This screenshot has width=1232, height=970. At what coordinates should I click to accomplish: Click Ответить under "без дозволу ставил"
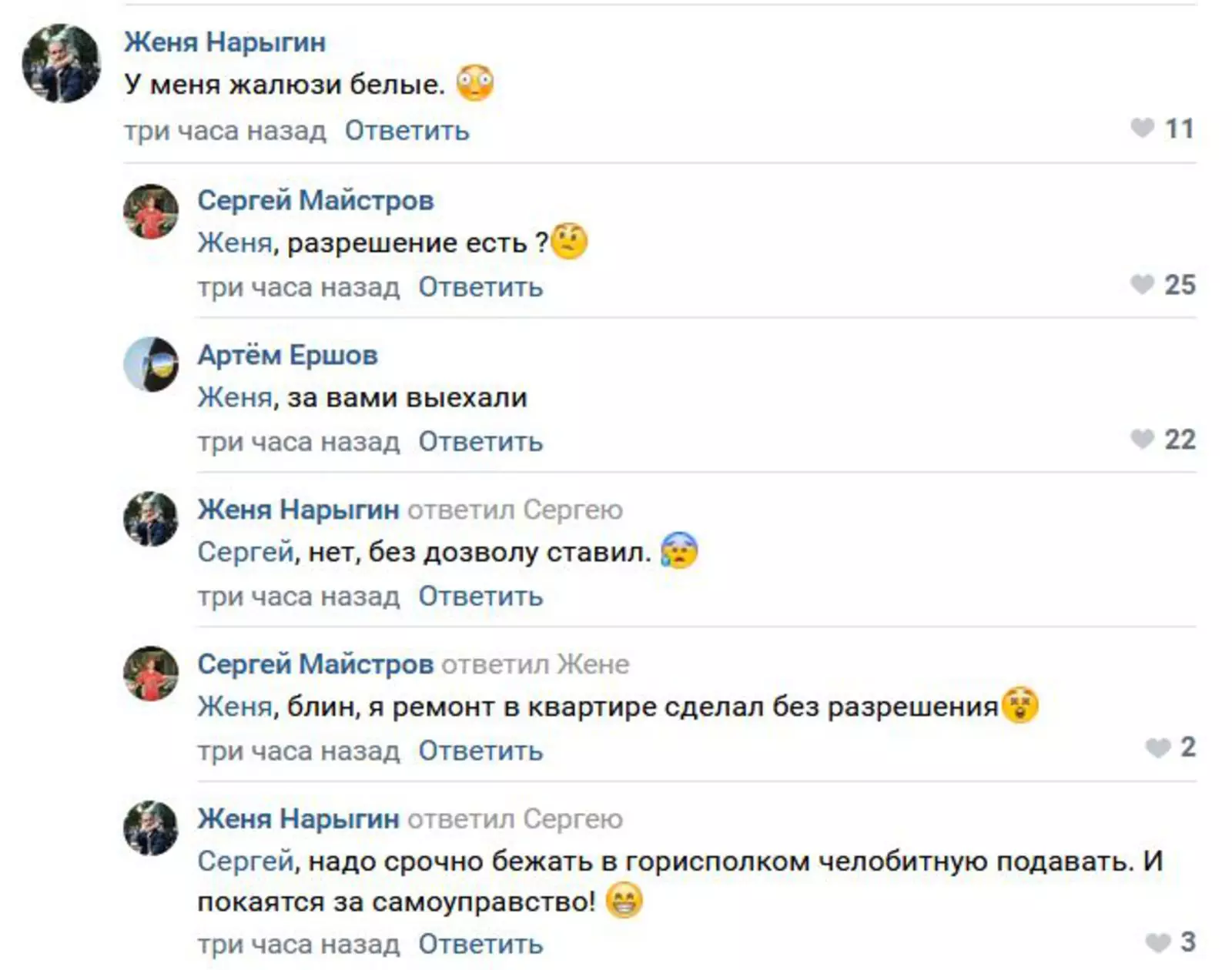(x=480, y=597)
